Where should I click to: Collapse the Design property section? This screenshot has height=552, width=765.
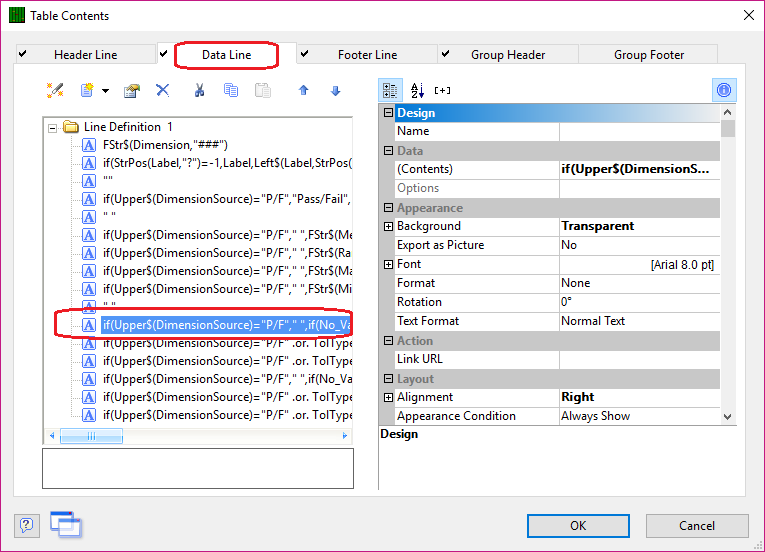pos(388,113)
